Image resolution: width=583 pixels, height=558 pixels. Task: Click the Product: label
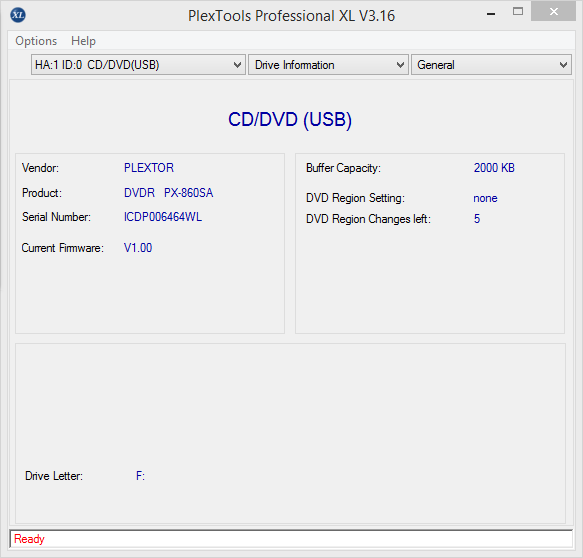42,193
